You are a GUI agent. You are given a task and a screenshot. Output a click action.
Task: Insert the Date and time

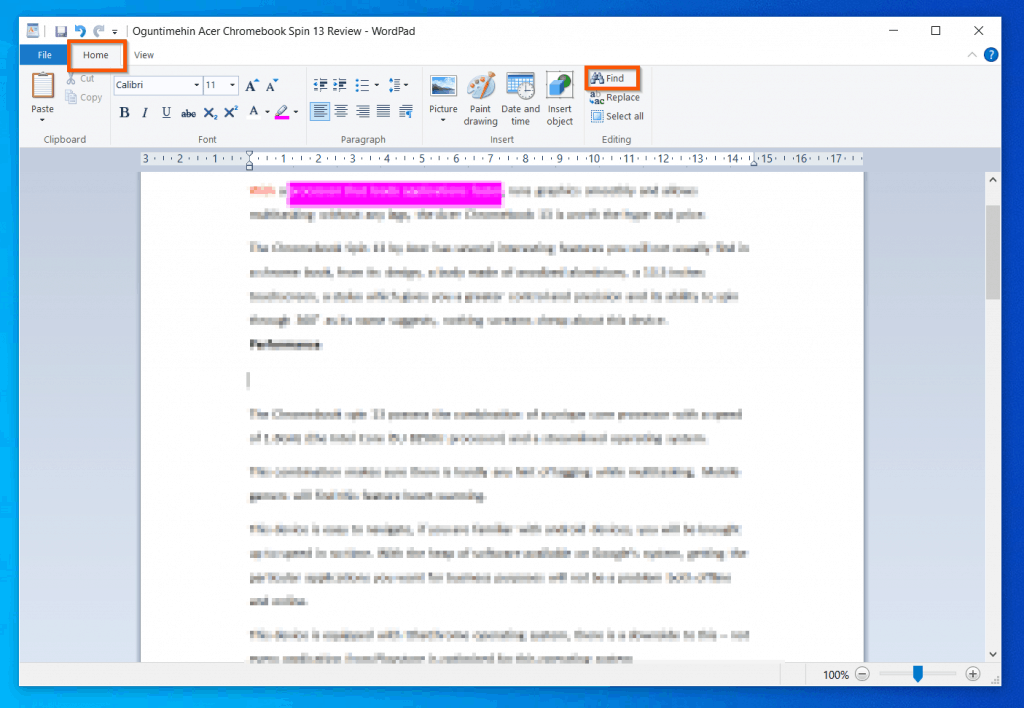(x=520, y=96)
